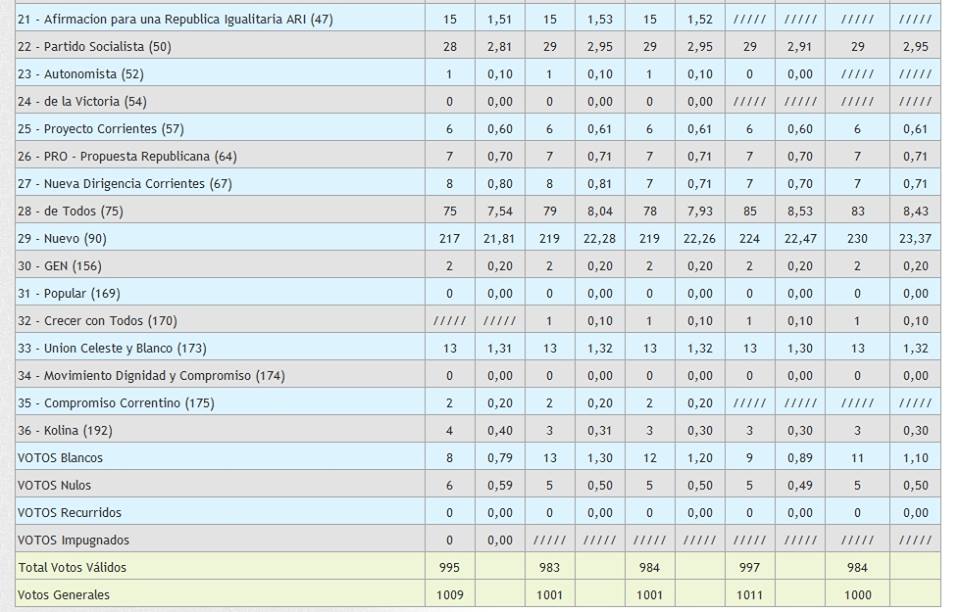Click the 995 total valid votes value
Viewport: 960px width, 612px height.
[x=449, y=567]
